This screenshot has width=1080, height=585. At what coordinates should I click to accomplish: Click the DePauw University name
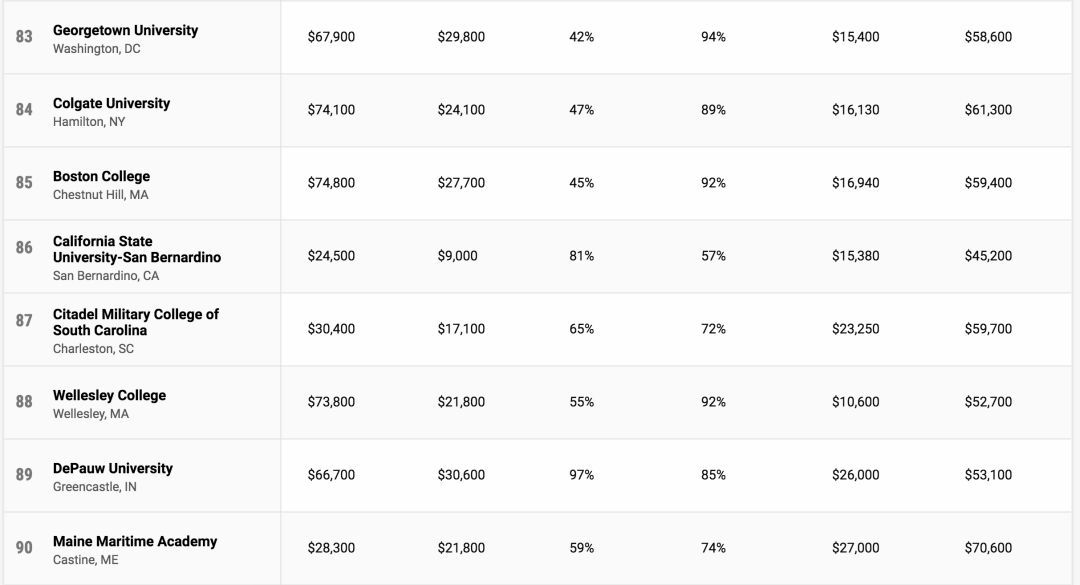[113, 468]
